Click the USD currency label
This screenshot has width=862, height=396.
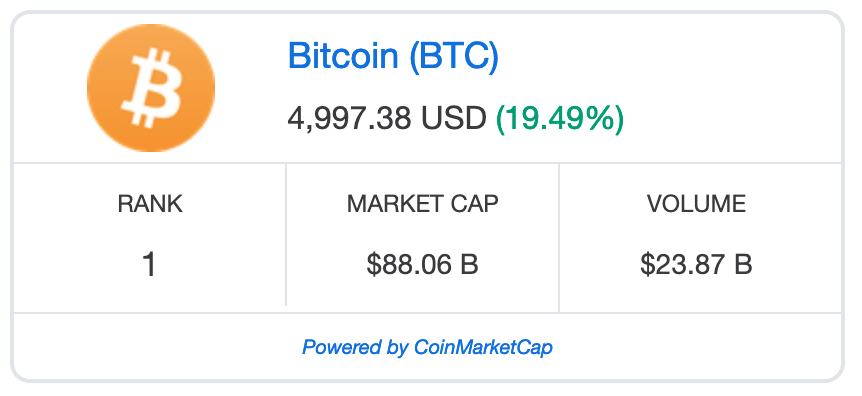(454, 118)
